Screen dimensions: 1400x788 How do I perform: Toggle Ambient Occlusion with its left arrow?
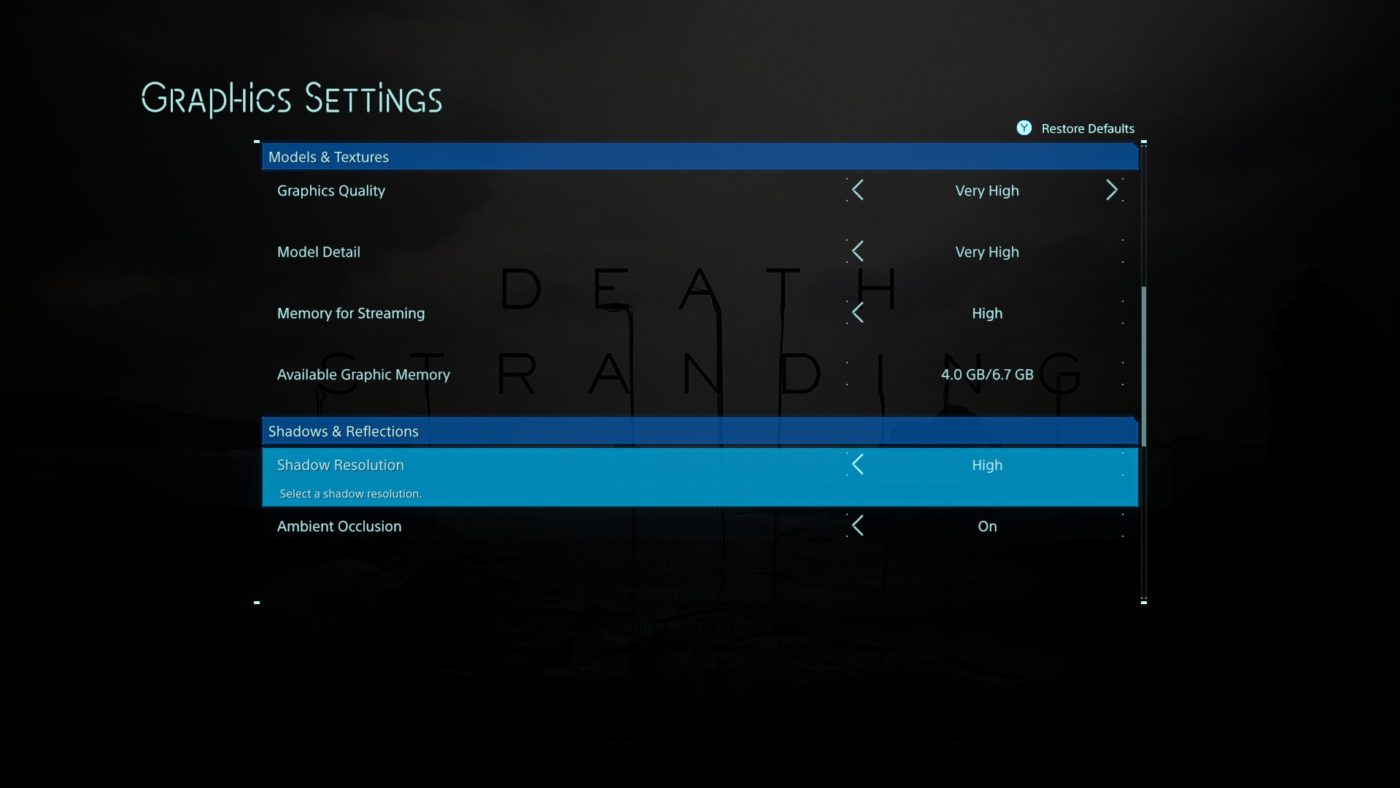click(x=857, y=526)
